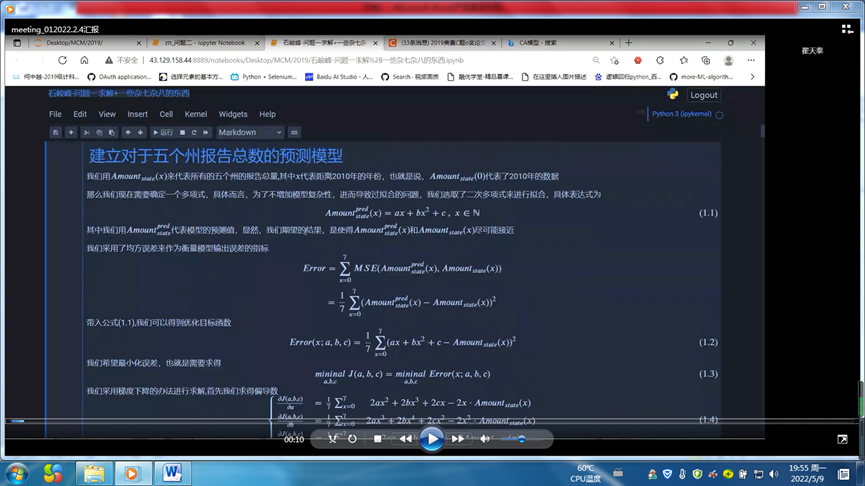Click the Logout button
The image size is (865, 486).
(703, 95)
